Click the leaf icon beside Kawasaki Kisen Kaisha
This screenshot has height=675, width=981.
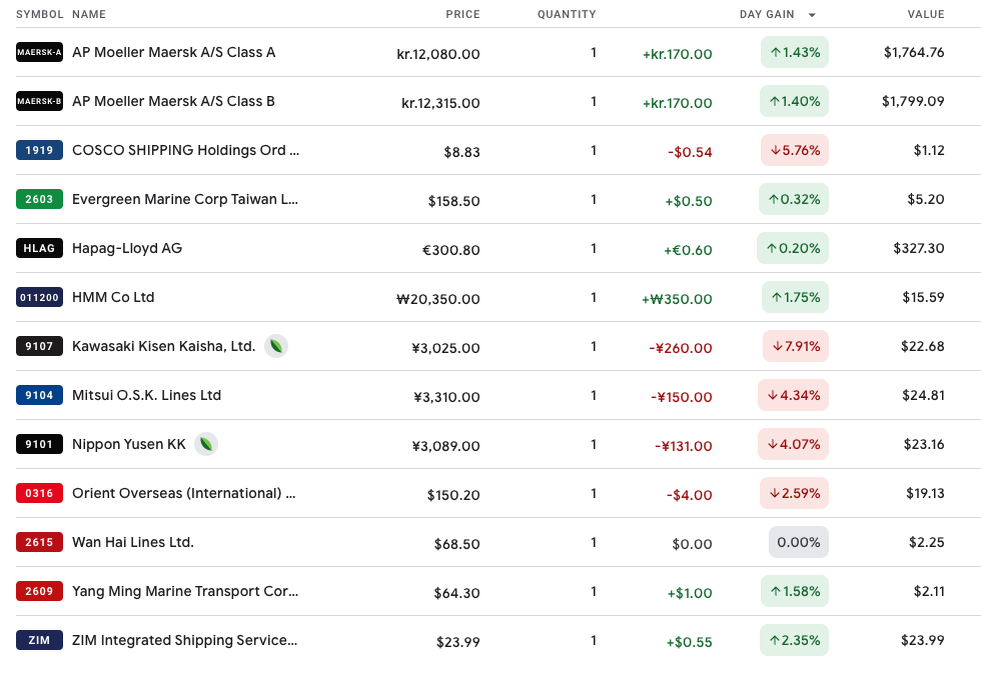click(x=276, y=346)
